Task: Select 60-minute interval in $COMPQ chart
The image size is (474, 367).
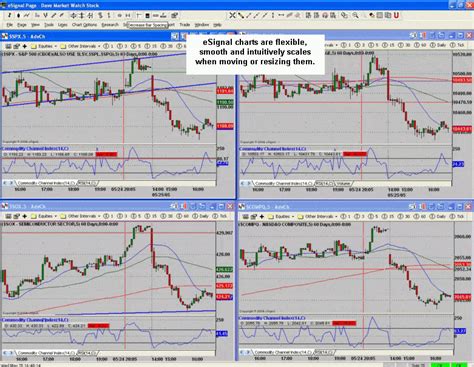Action: point(420,217)
